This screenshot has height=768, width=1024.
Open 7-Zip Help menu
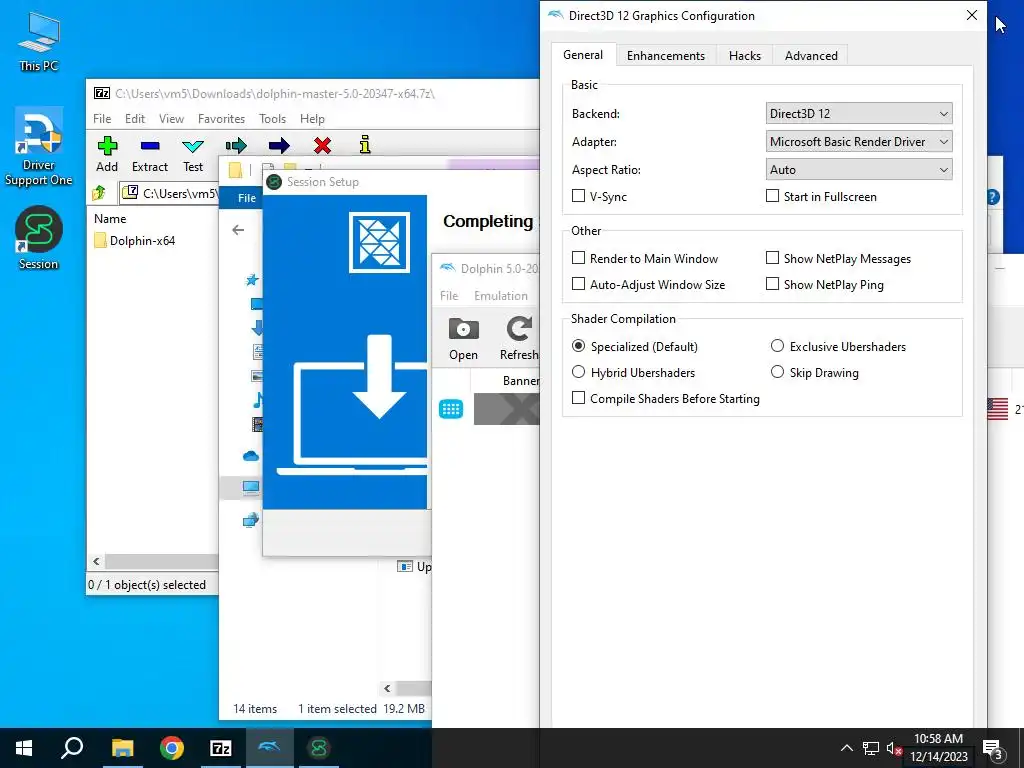312,119
